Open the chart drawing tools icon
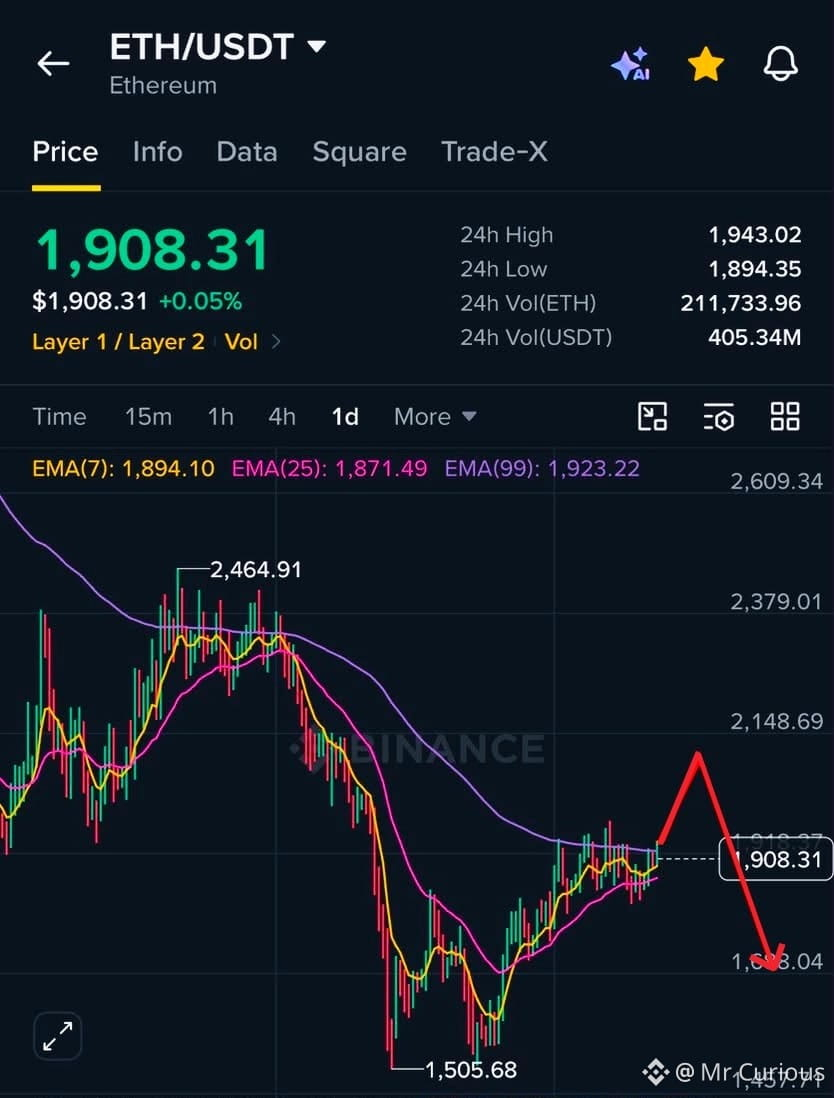The width and height of the screenshot is (834, 1098). 652,416
